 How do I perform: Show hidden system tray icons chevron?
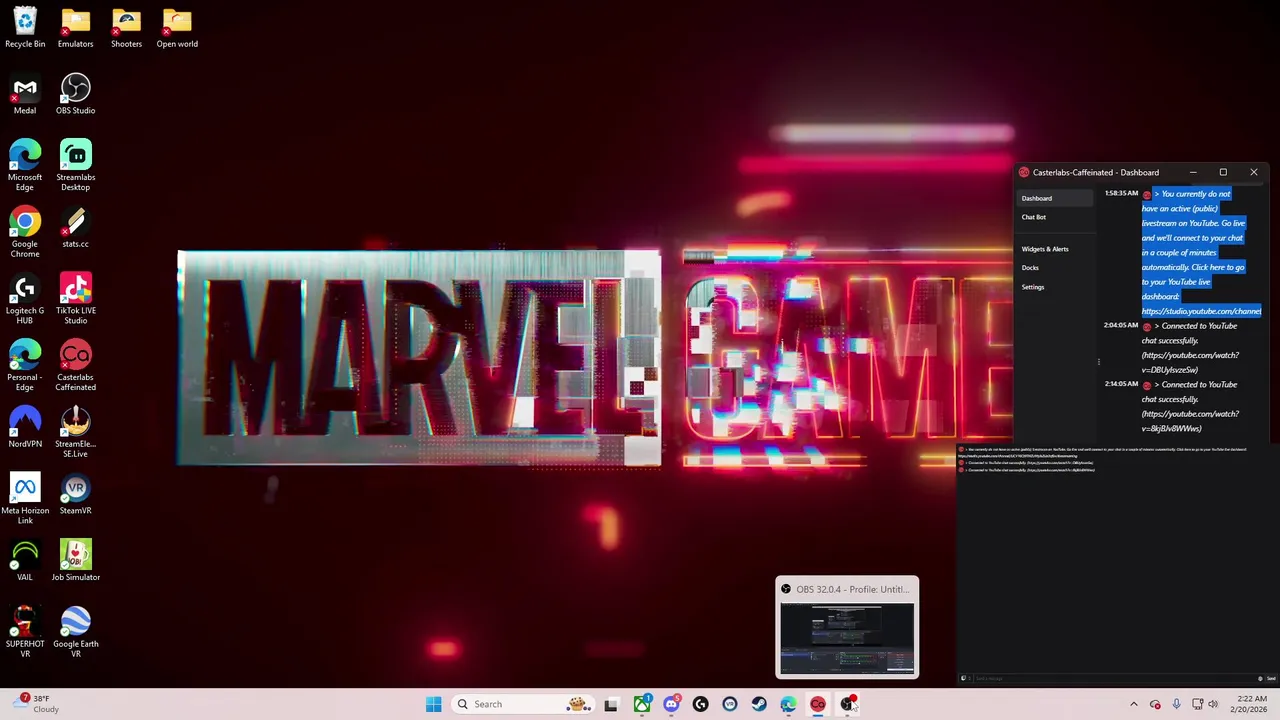pyautogui.click(x=1133, y=704)
